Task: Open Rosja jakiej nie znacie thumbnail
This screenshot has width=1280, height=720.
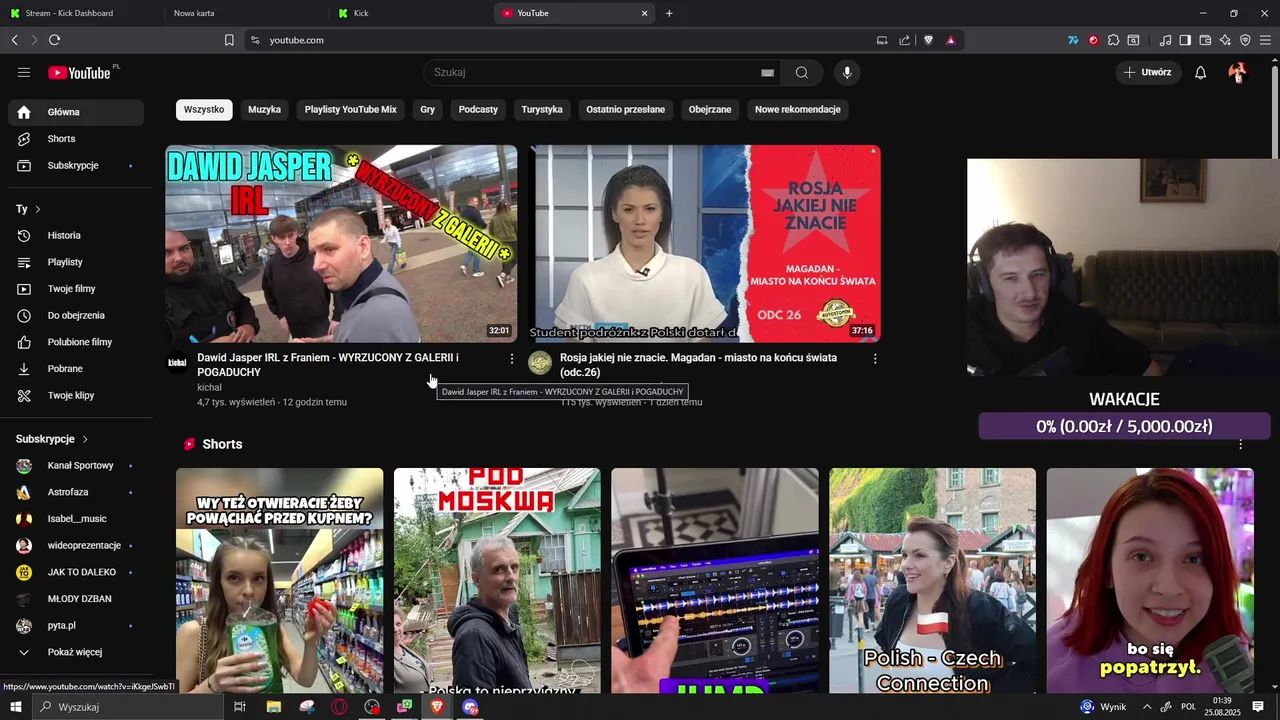Action: pyautogui.click(x=705, y=244)
